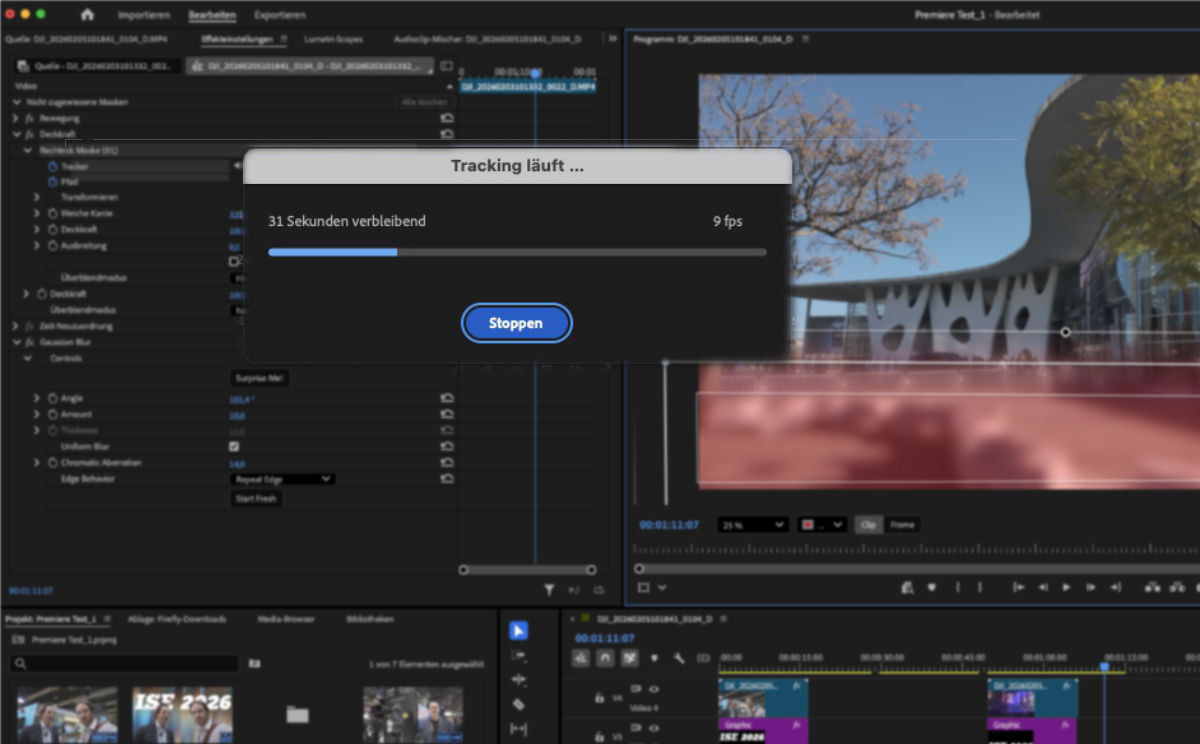Viewport: 1200px width, 744px height.
Task: Toggle stopwatch for Chromatic Aberration
Action: tap(52, 463)
